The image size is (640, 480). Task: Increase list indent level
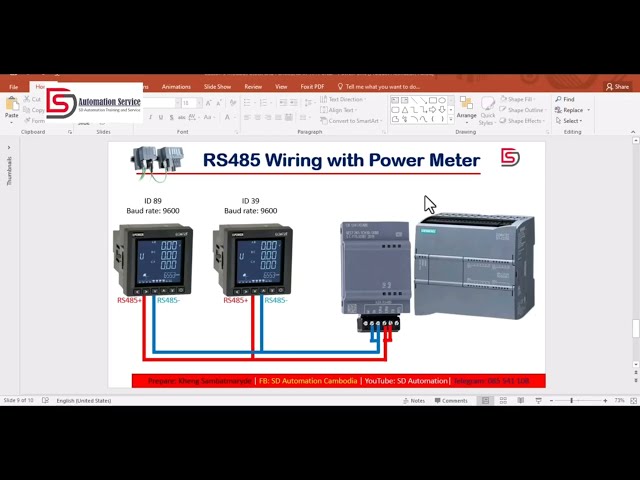click(293, 103)
